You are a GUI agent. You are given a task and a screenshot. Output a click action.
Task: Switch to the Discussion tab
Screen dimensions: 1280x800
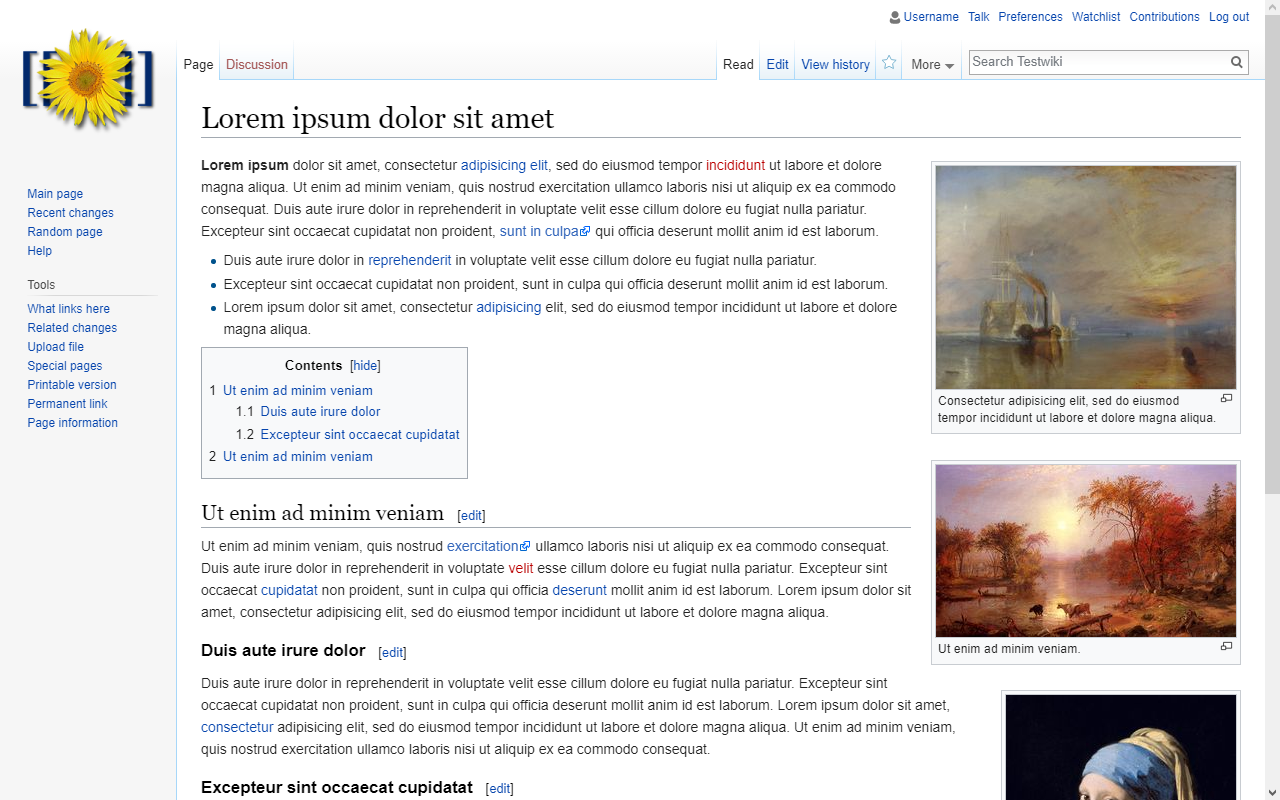pos(256,64)
